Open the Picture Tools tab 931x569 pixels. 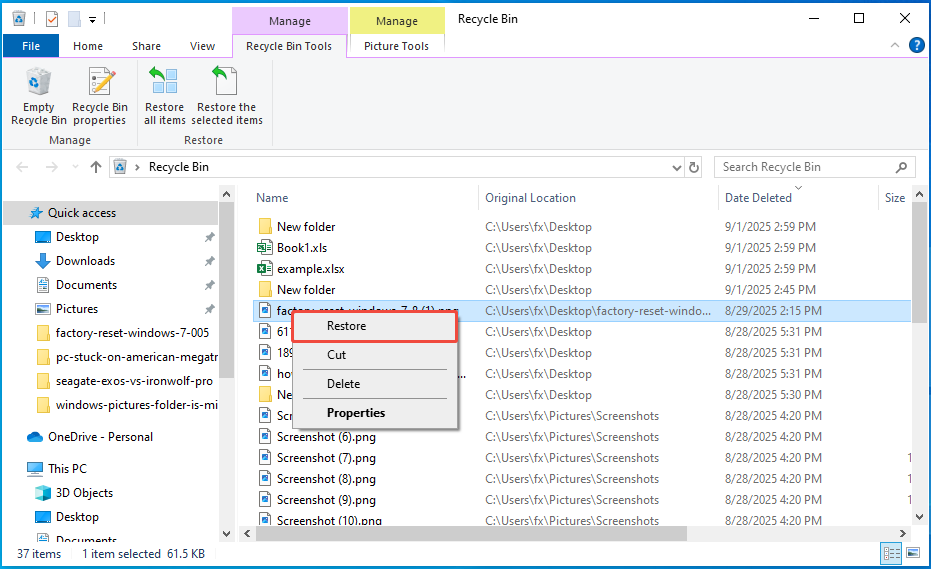(396, 46)
